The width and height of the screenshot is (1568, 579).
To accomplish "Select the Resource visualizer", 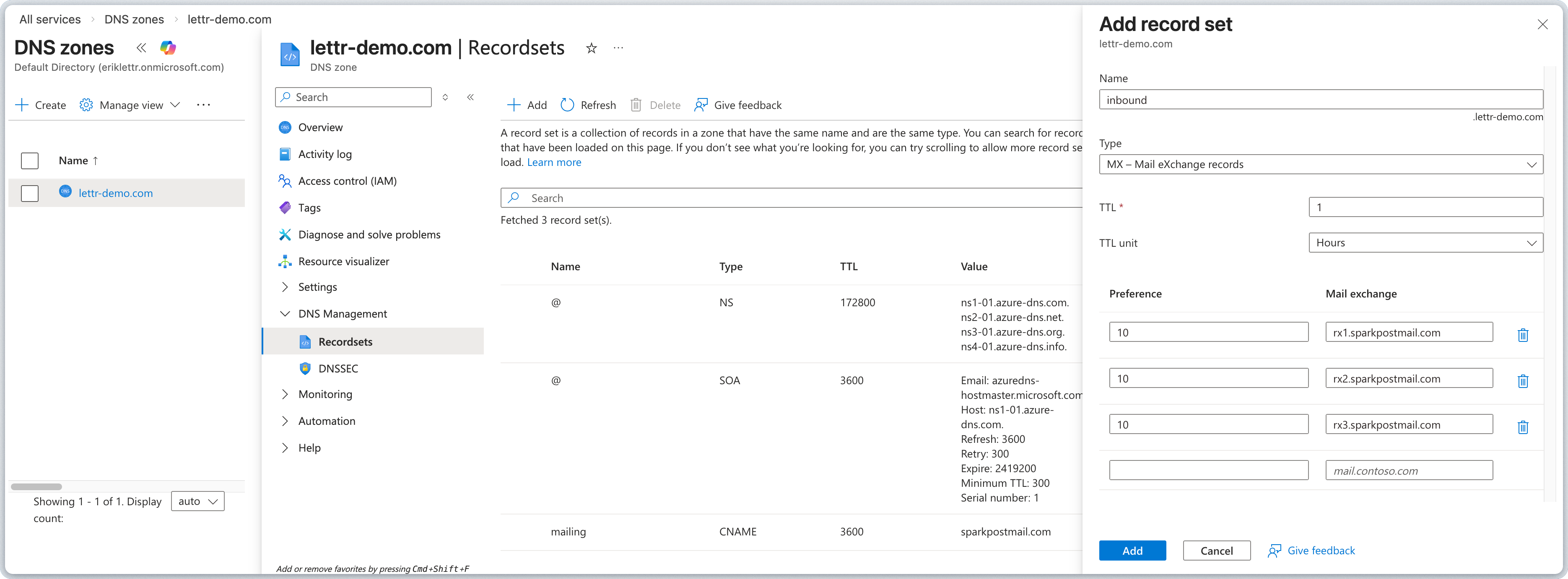I will coord(343,261).
